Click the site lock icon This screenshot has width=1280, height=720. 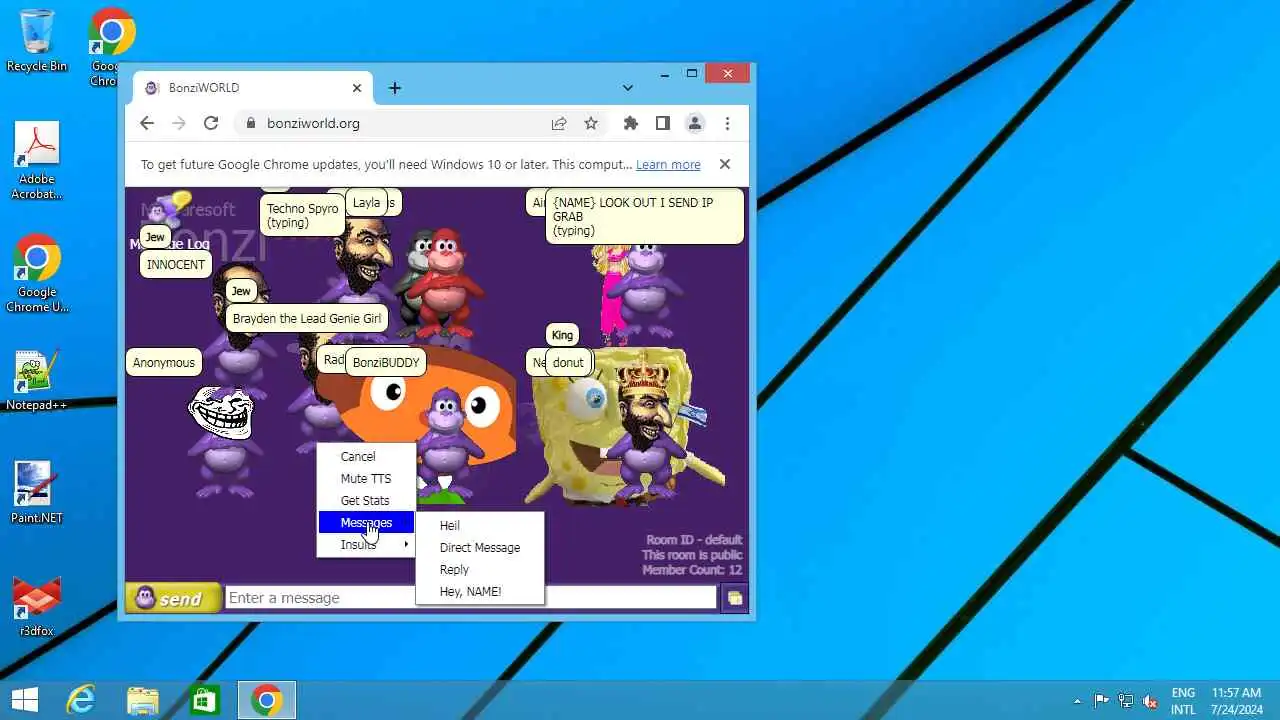click(x=250, y=123)
